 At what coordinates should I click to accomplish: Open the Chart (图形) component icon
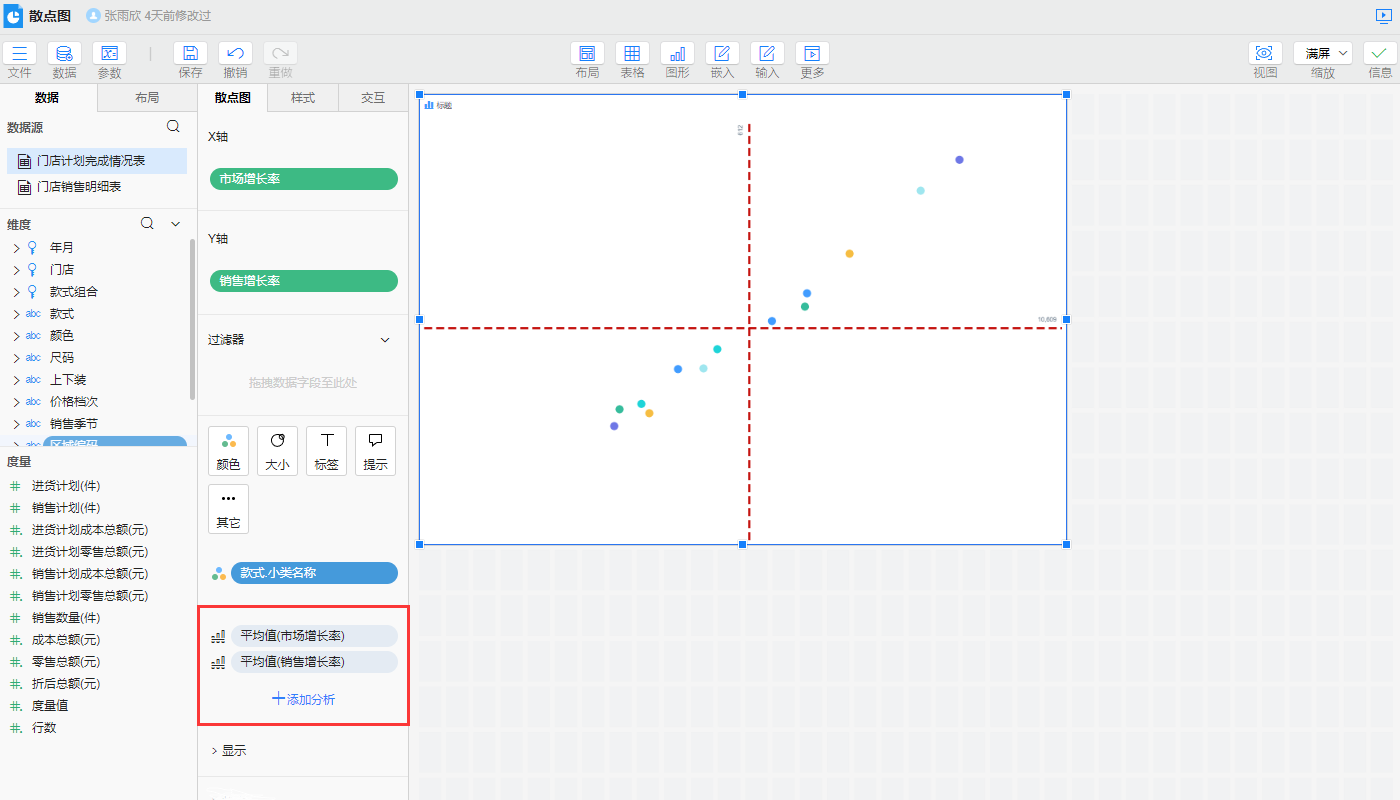677,54
